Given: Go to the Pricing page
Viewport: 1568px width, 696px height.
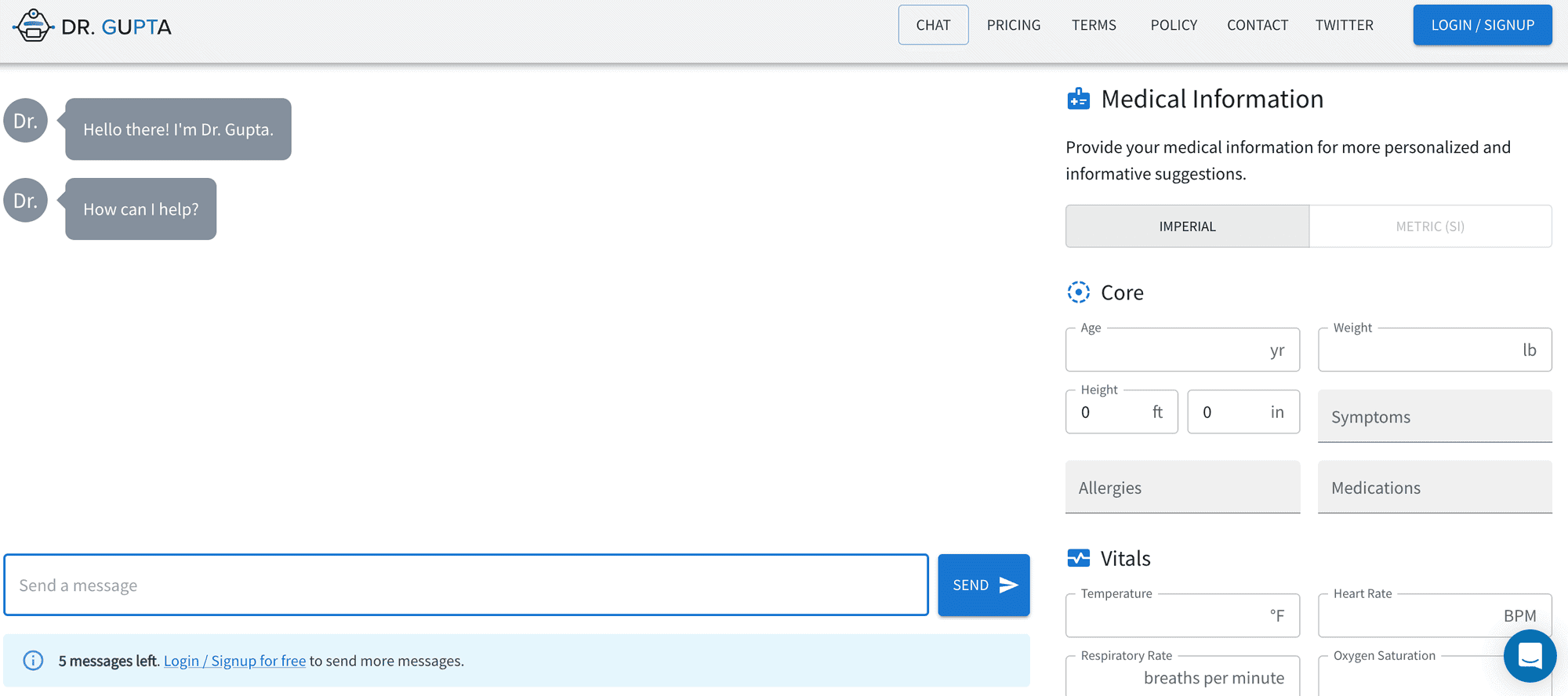Looking at the screenshot, I should pyautogui.click(x=1014, y=25).
